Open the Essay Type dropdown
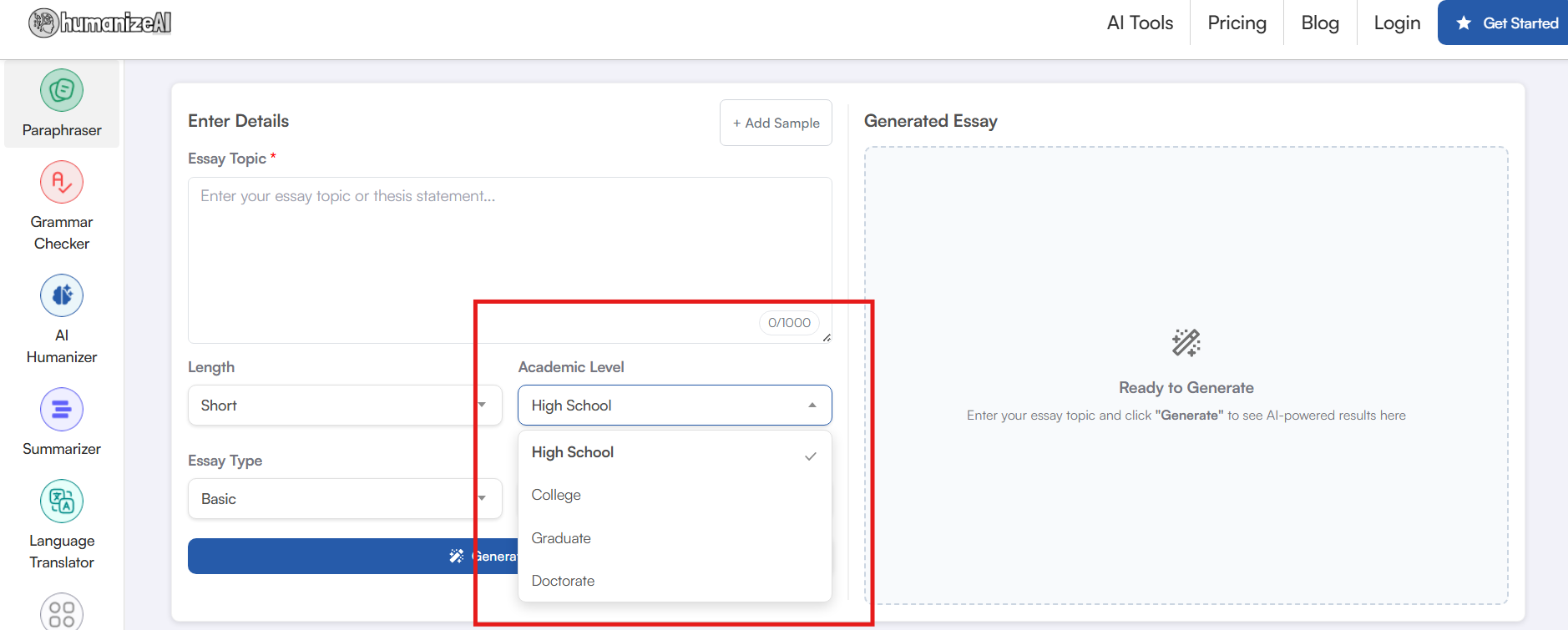 (x=344, y=499)
